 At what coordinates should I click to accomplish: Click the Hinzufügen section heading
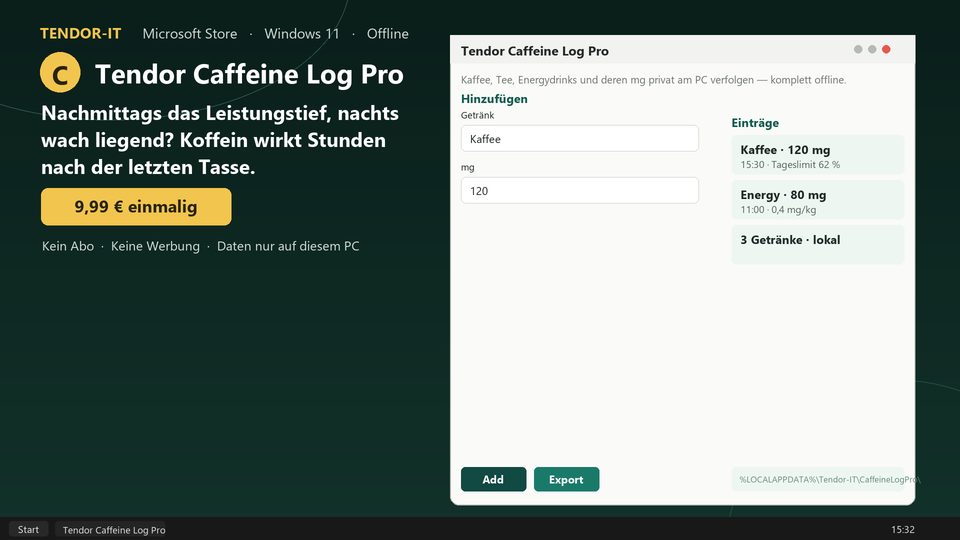pos(494,99)
